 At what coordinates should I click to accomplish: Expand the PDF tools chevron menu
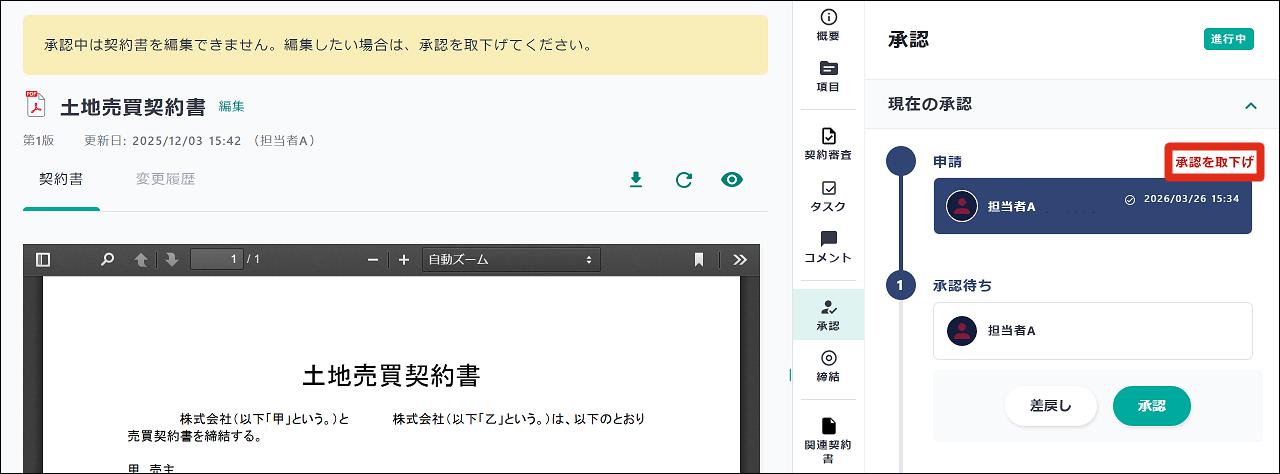click(740, 260)
